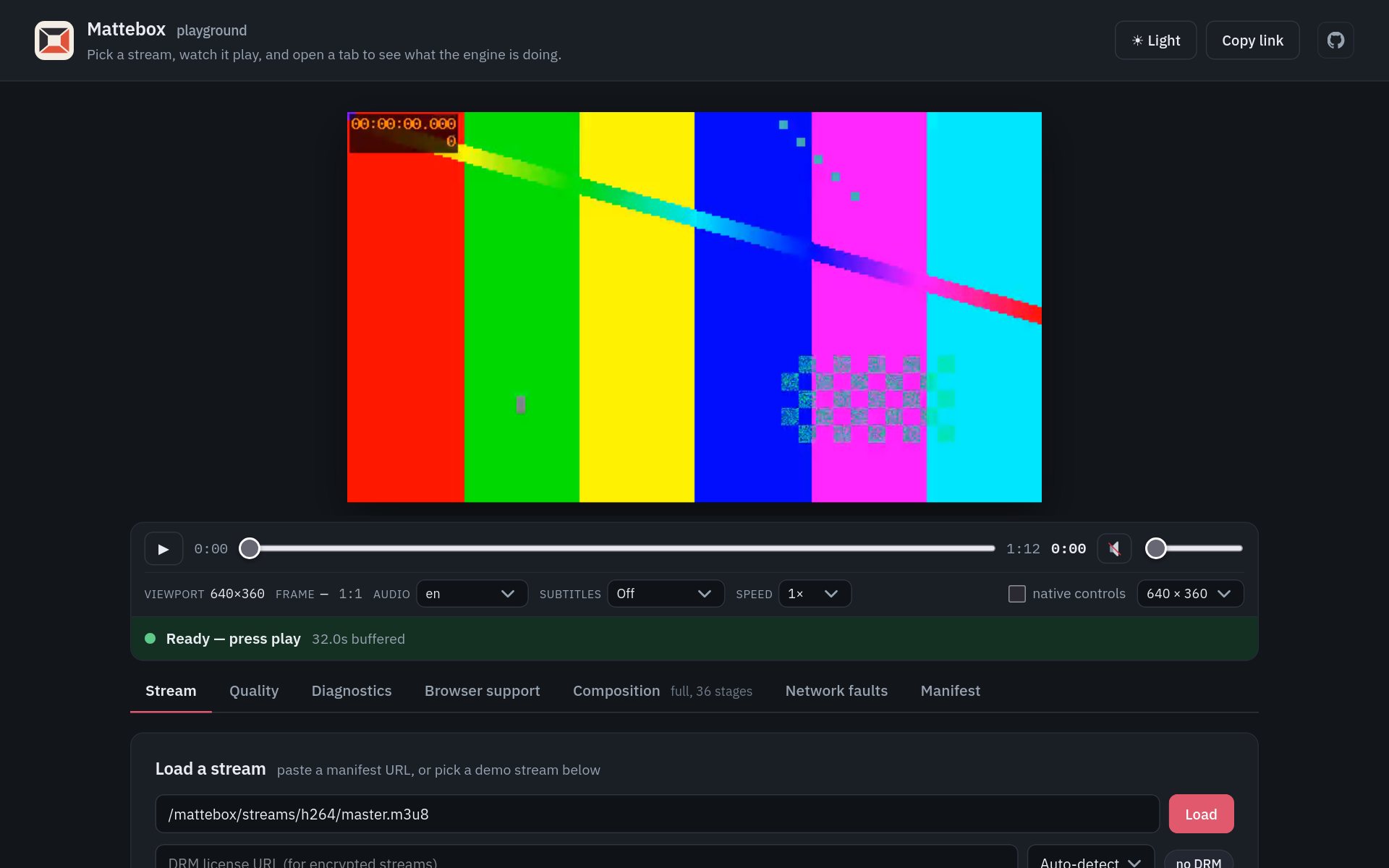Viewport: 1389px width, 868px height.
Task: Click the volume slider thumb
Action: point(1156,548)
